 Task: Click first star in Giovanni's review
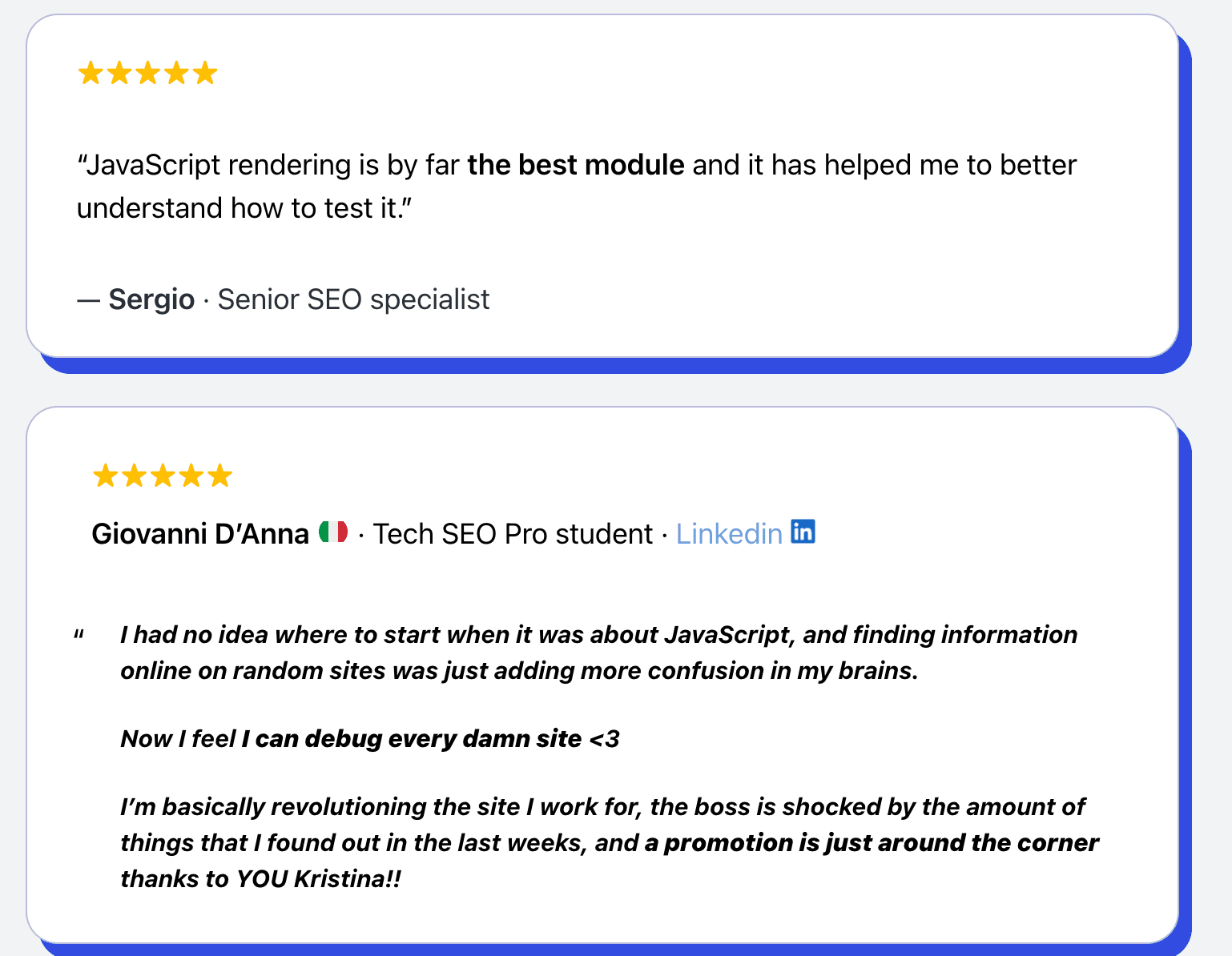coord(105,476)
